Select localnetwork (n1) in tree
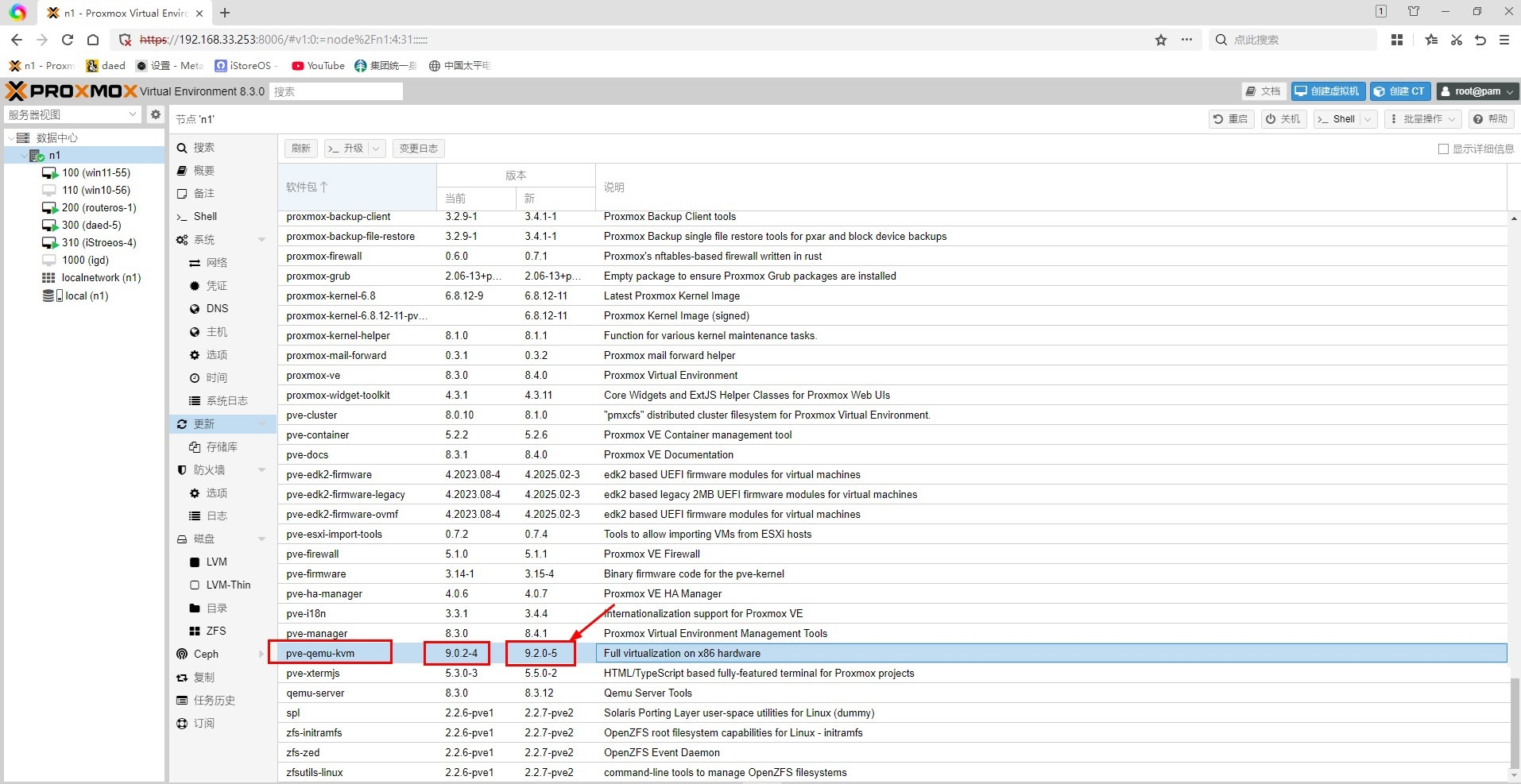Image resolution: width=1521 pixels, height=784 pixels. (101, 277)
